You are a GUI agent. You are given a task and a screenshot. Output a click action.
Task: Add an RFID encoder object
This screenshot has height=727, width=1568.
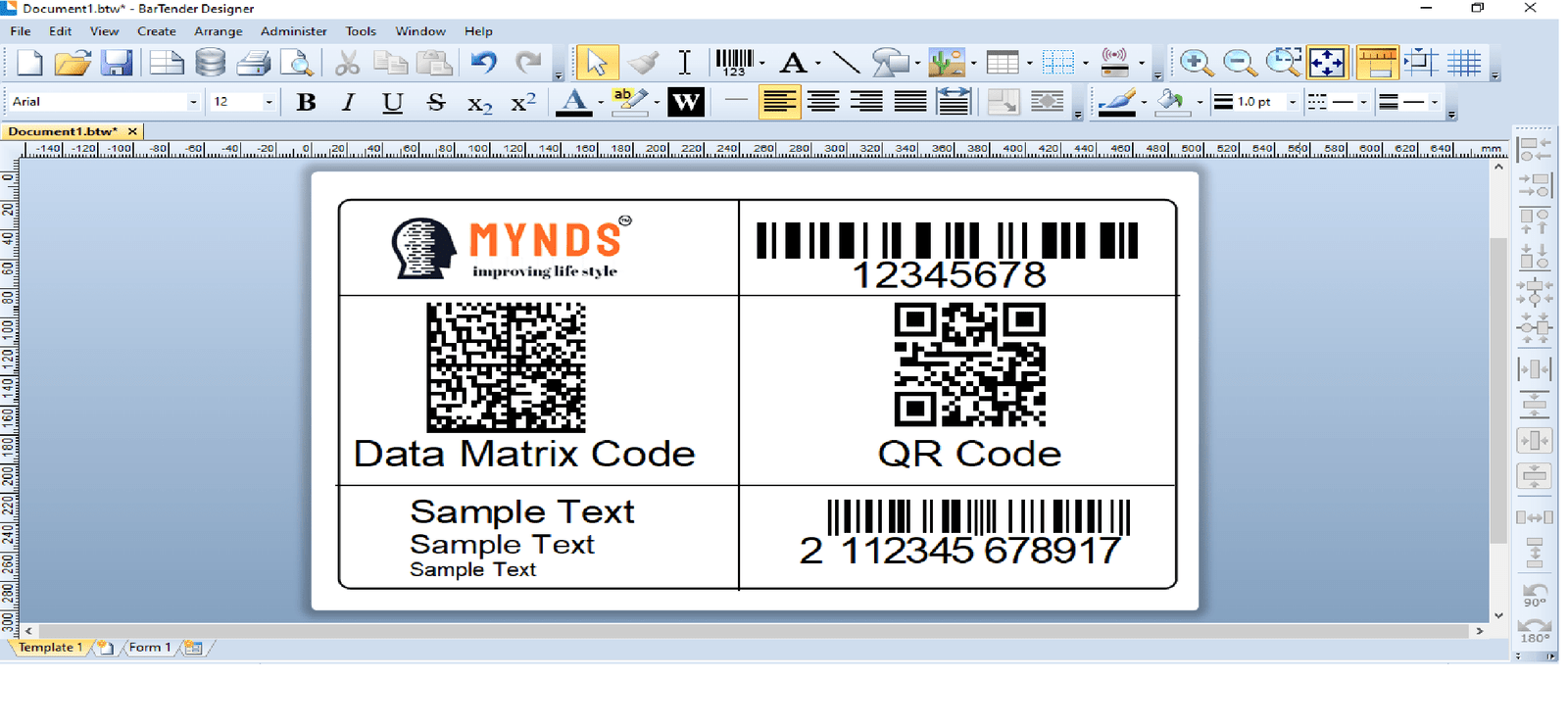[1115, 63]
